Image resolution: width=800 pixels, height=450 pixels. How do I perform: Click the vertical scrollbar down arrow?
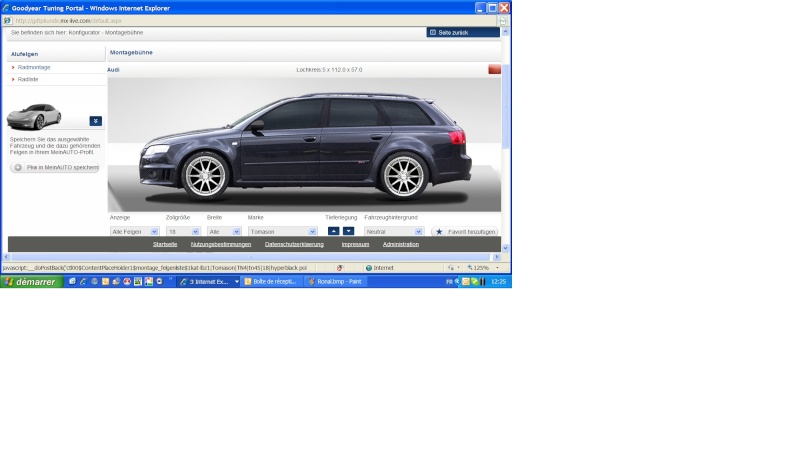pos(505,248)
